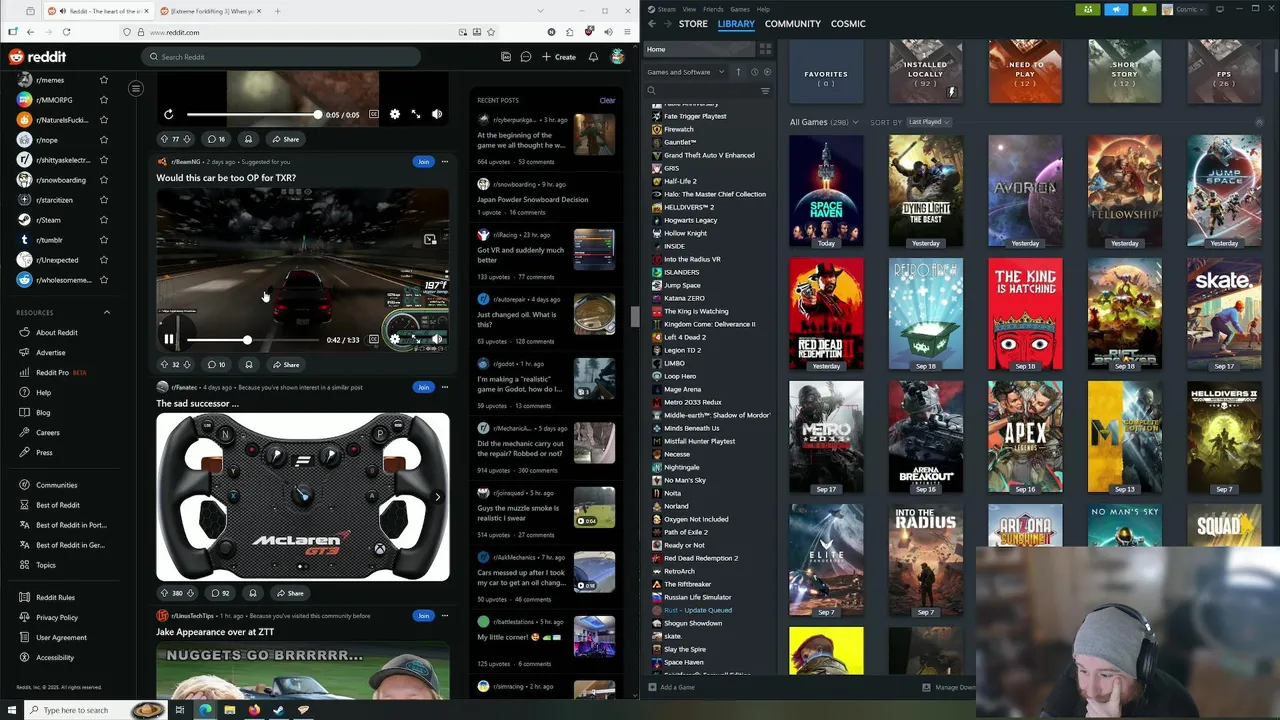Show next McLaren wheel image
The height and width of the screenshot is (720, 1280).
[437, 496]
